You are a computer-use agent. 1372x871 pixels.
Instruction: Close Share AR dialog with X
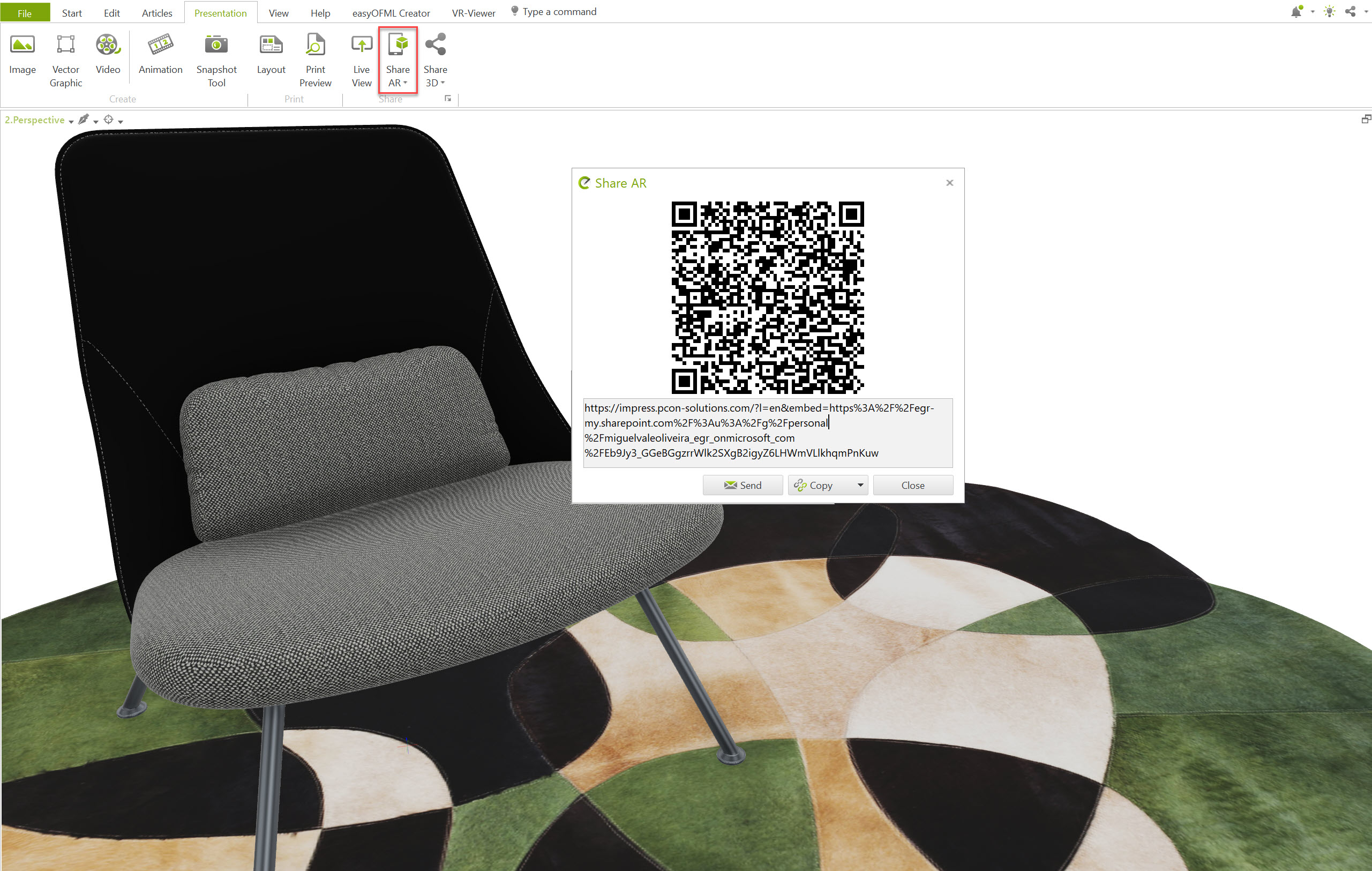pyautogui.click(x=949, y=183)
